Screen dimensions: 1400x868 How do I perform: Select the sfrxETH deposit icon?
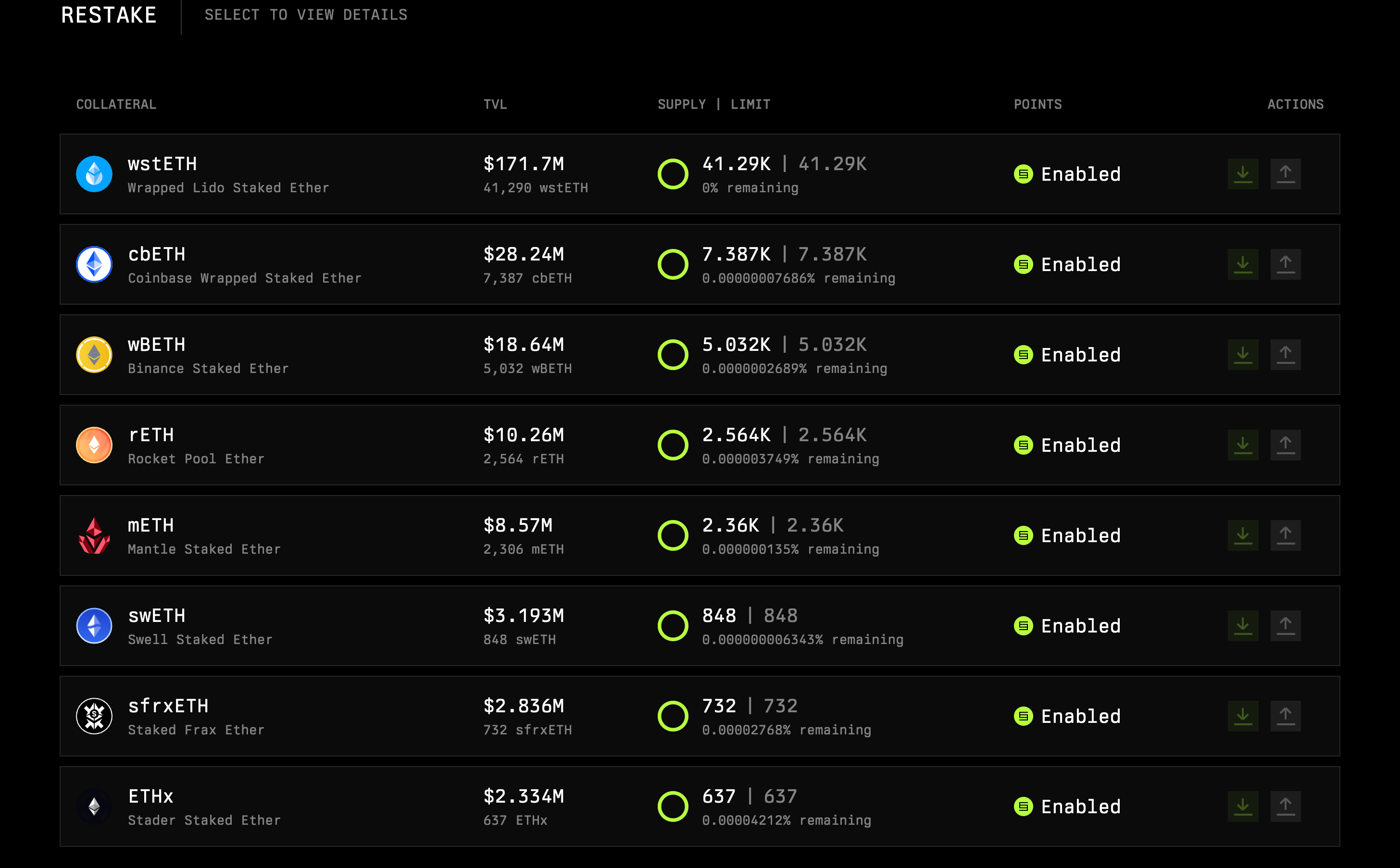[1243, 716]
